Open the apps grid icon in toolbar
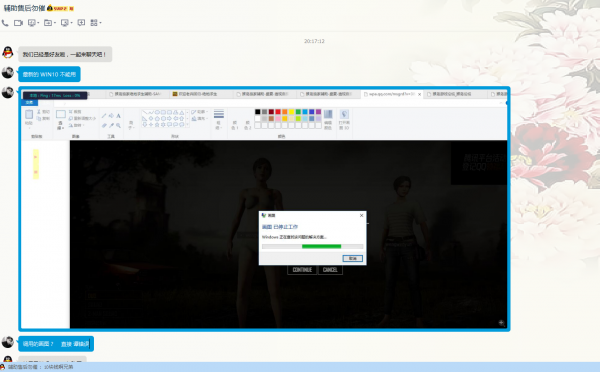This screenshot has width=600, height=372. [x=94, y=23]
